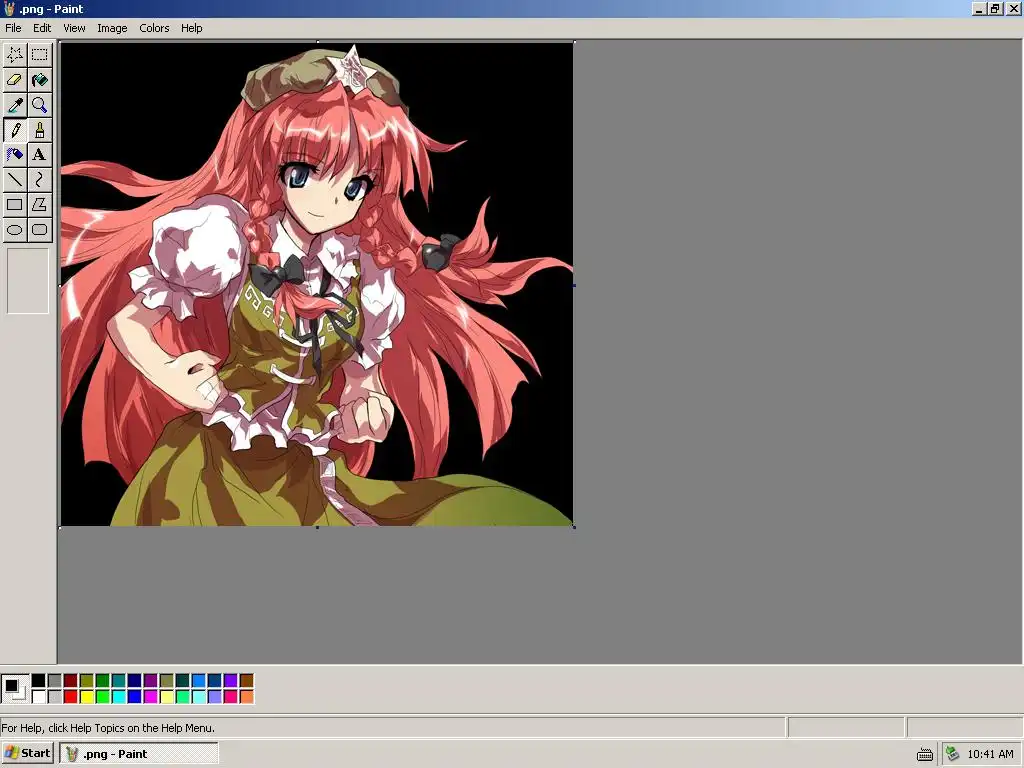The width and height of the screenshot is (1024, 768).
Task: Pick the dark green swatch
Action: tap(103, 680)
